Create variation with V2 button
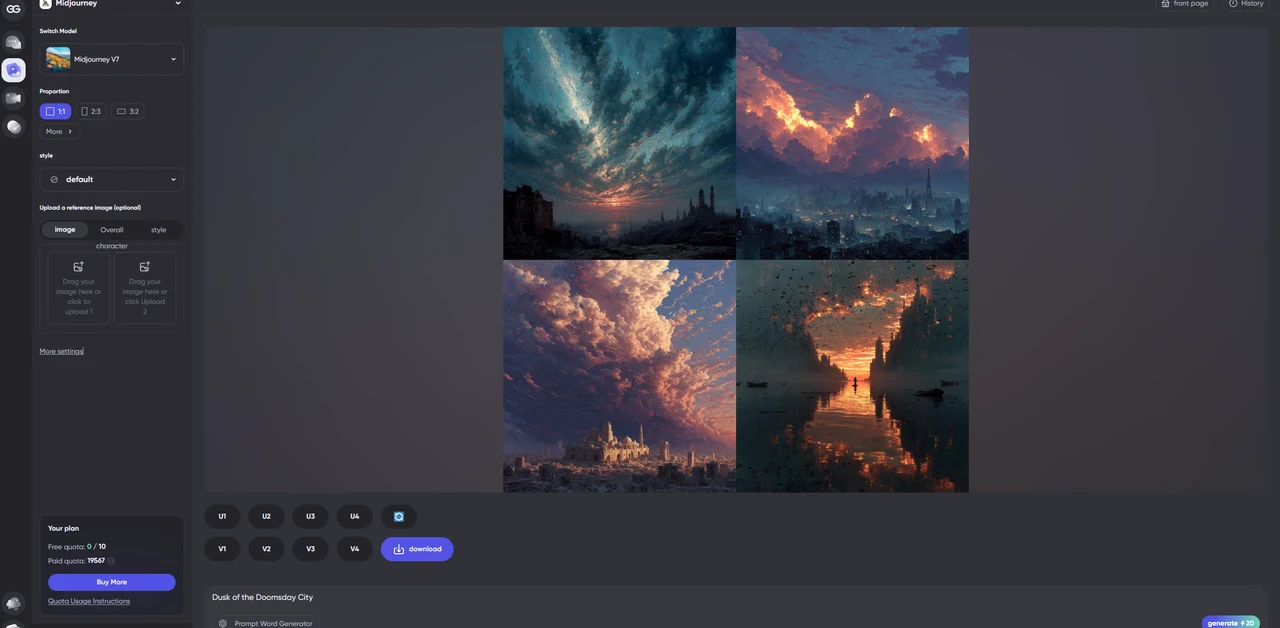Screen dimensions: 1280x628 click(266, 549)
